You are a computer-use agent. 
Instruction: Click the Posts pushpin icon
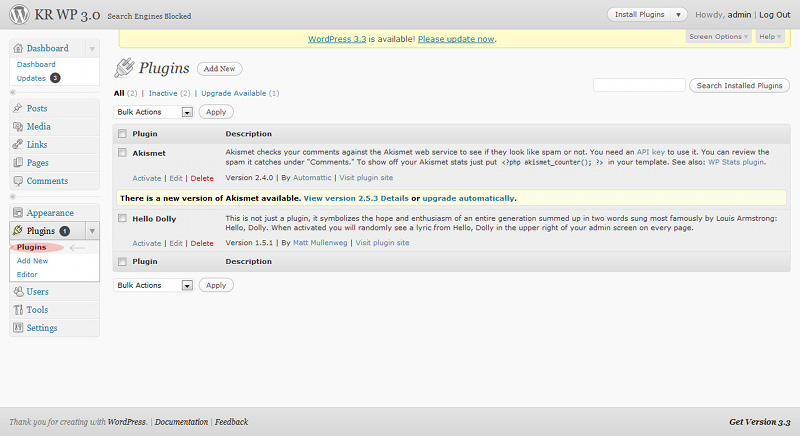click(18, 108)
